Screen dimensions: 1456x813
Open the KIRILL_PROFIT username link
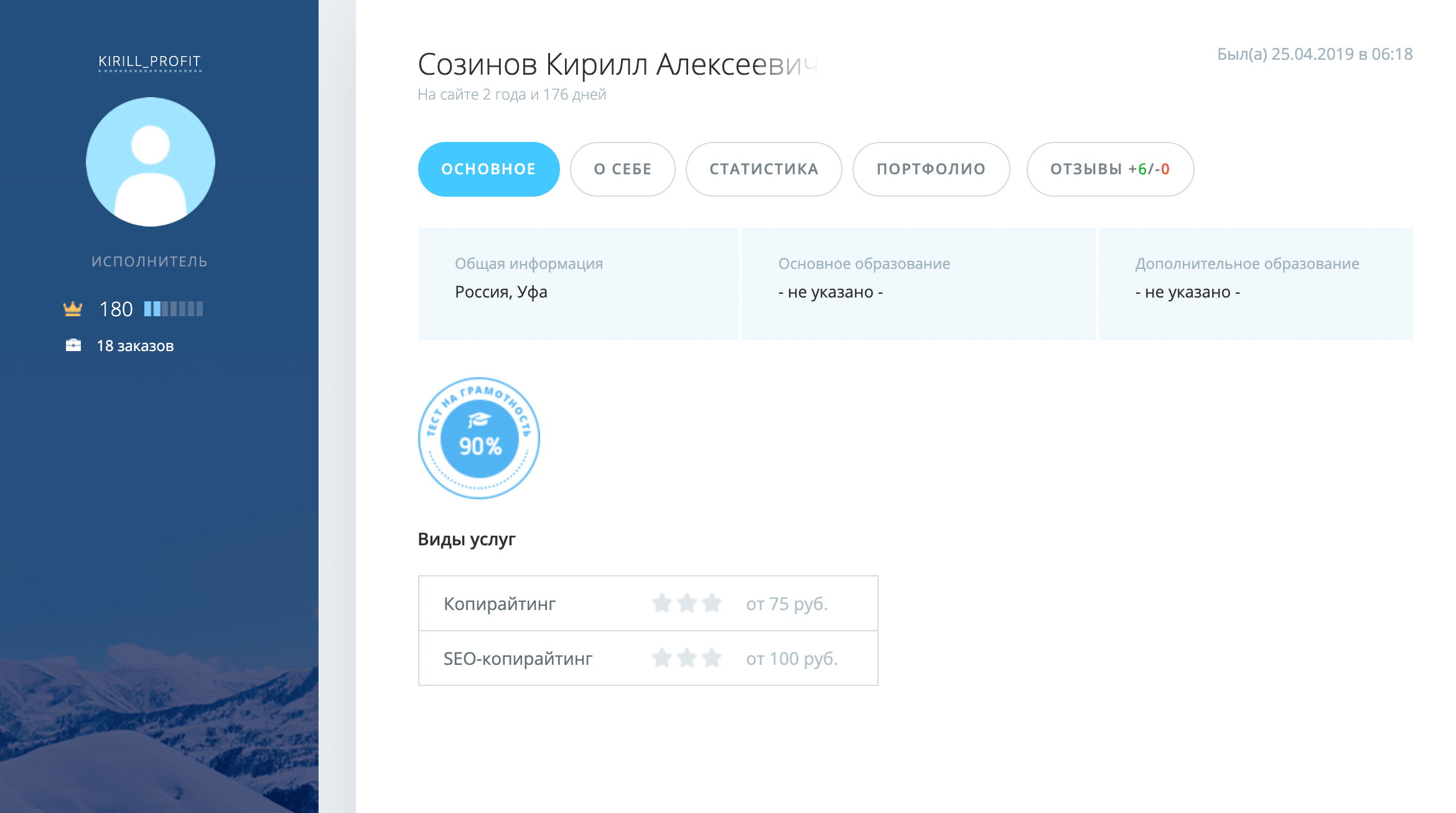click(x=149, y=62)
